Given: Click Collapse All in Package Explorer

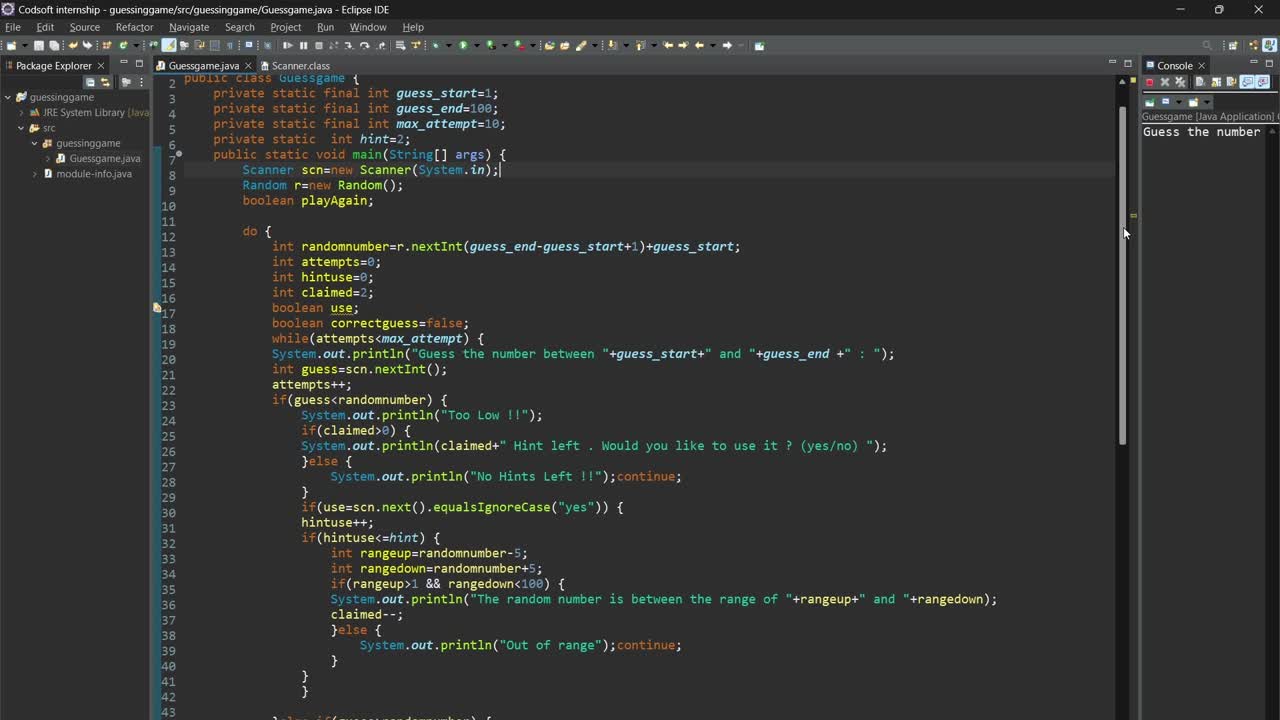Looking at the screenshot, I should click(x=90, y=82).
